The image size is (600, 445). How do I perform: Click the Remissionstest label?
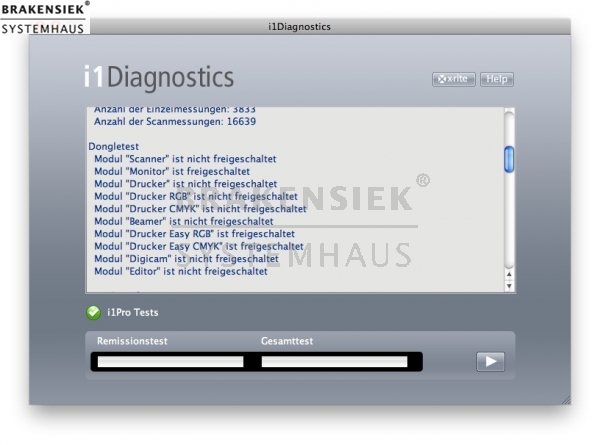(132, 341)
